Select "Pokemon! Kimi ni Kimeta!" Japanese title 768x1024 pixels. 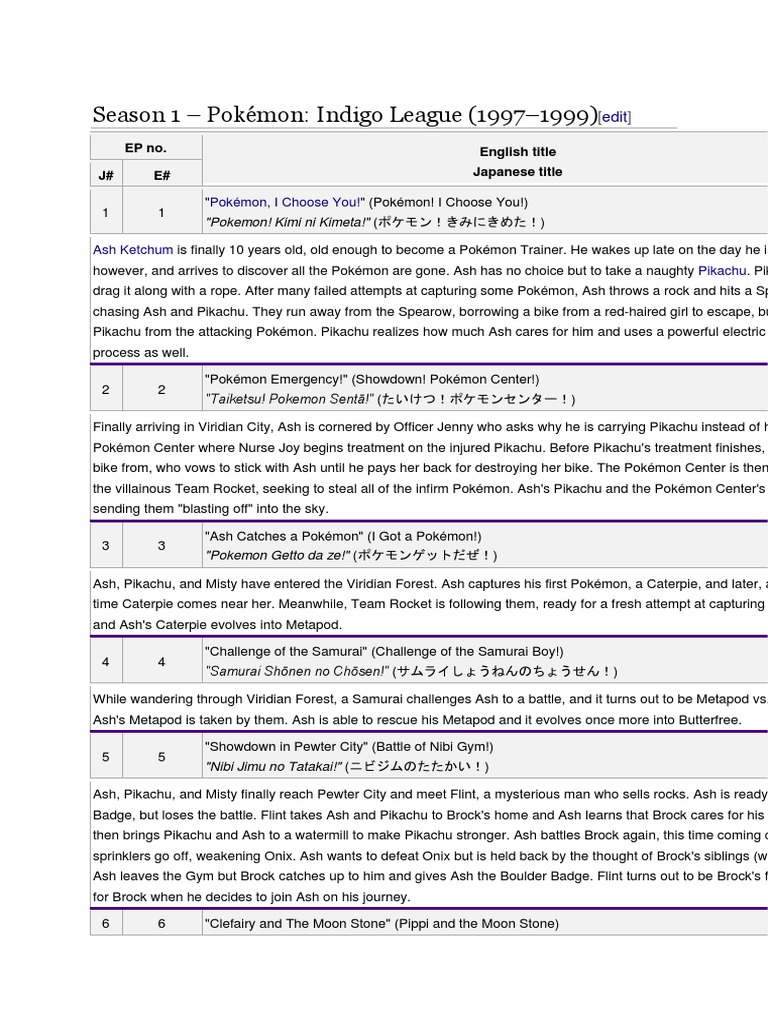point(287,222)
